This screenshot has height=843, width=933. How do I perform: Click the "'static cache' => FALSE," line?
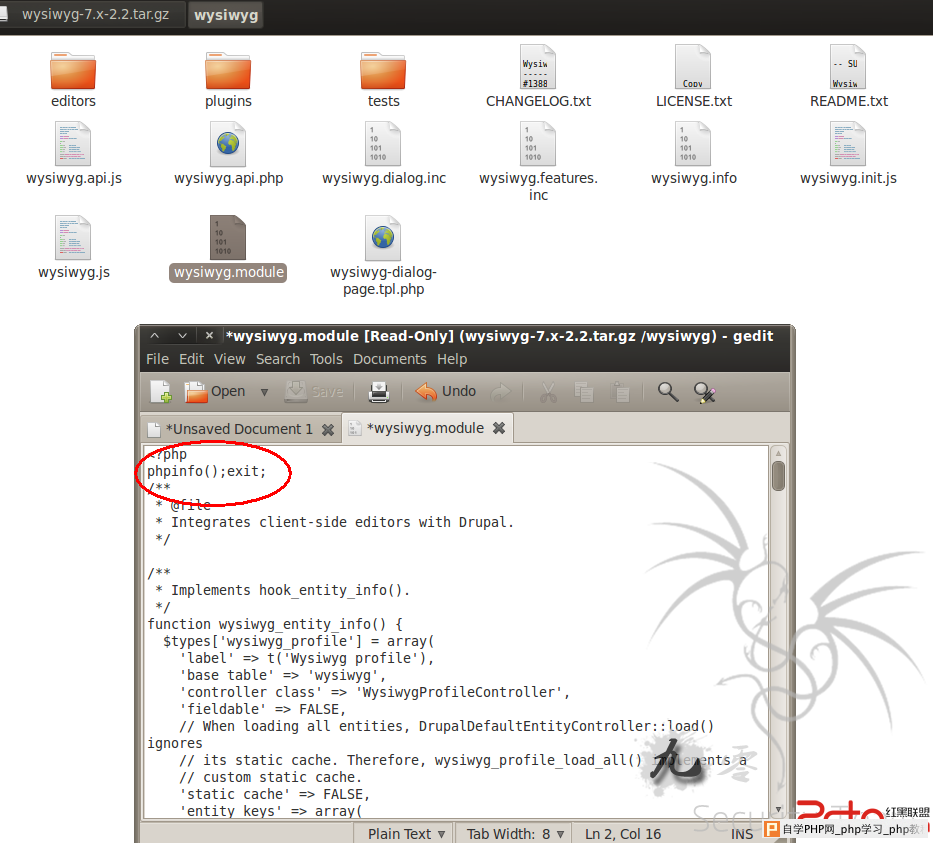click(x=275, y=794)
